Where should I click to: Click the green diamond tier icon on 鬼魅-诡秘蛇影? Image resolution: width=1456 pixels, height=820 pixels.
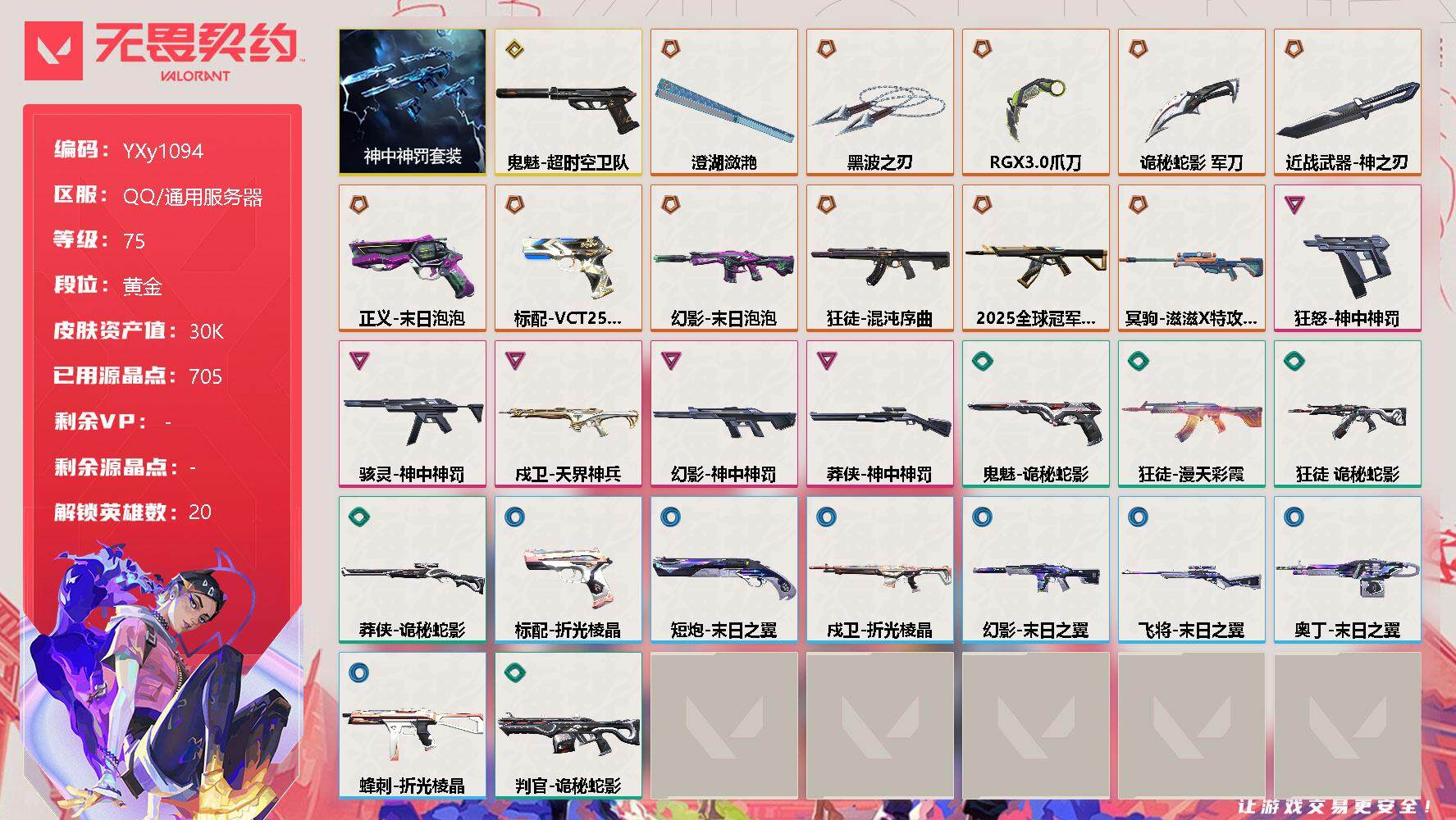982,360
